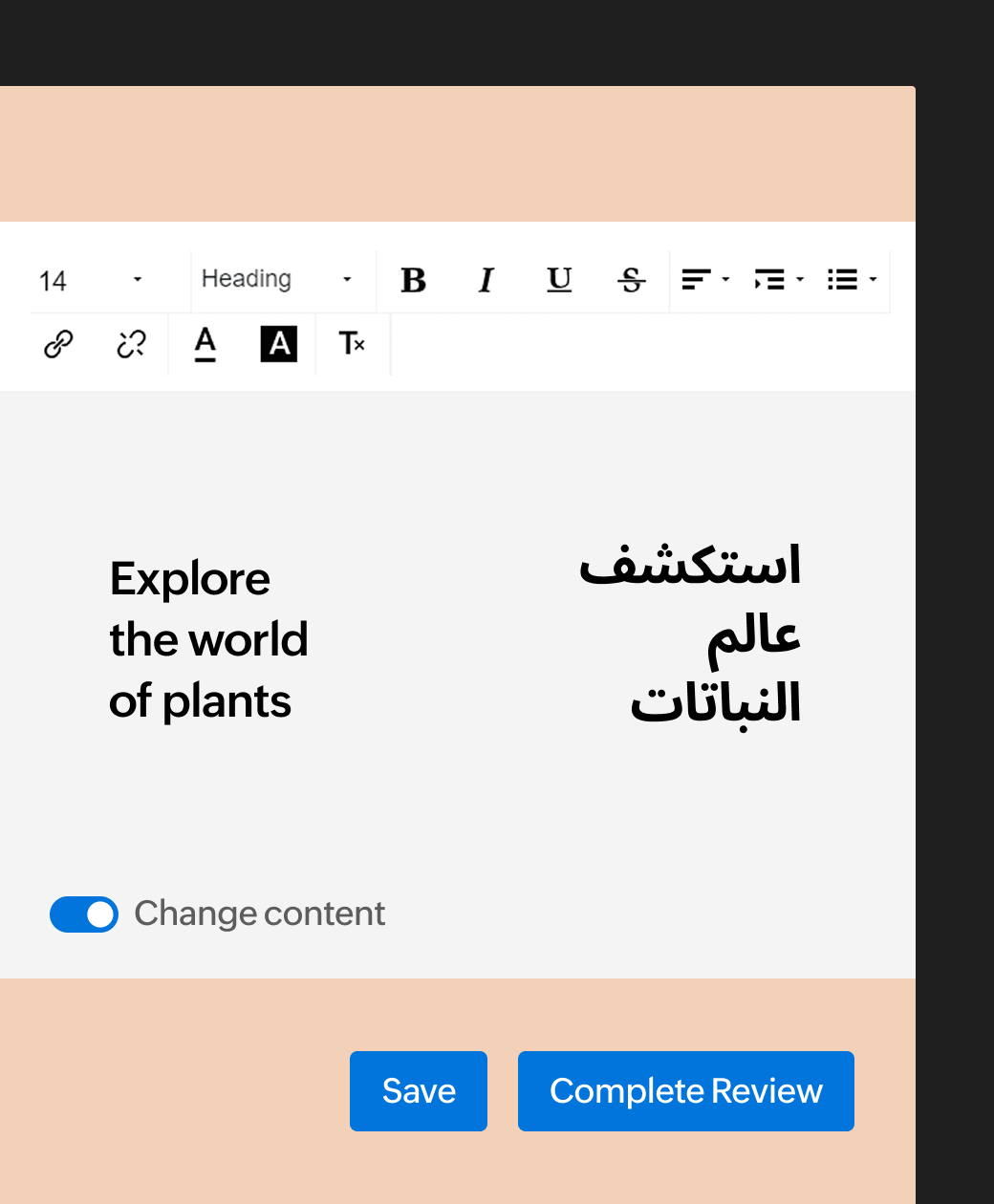Image resolution: width=994 pixels, height=1204 pixels.
Task: Save the current changes
Action: [418, 1090]
